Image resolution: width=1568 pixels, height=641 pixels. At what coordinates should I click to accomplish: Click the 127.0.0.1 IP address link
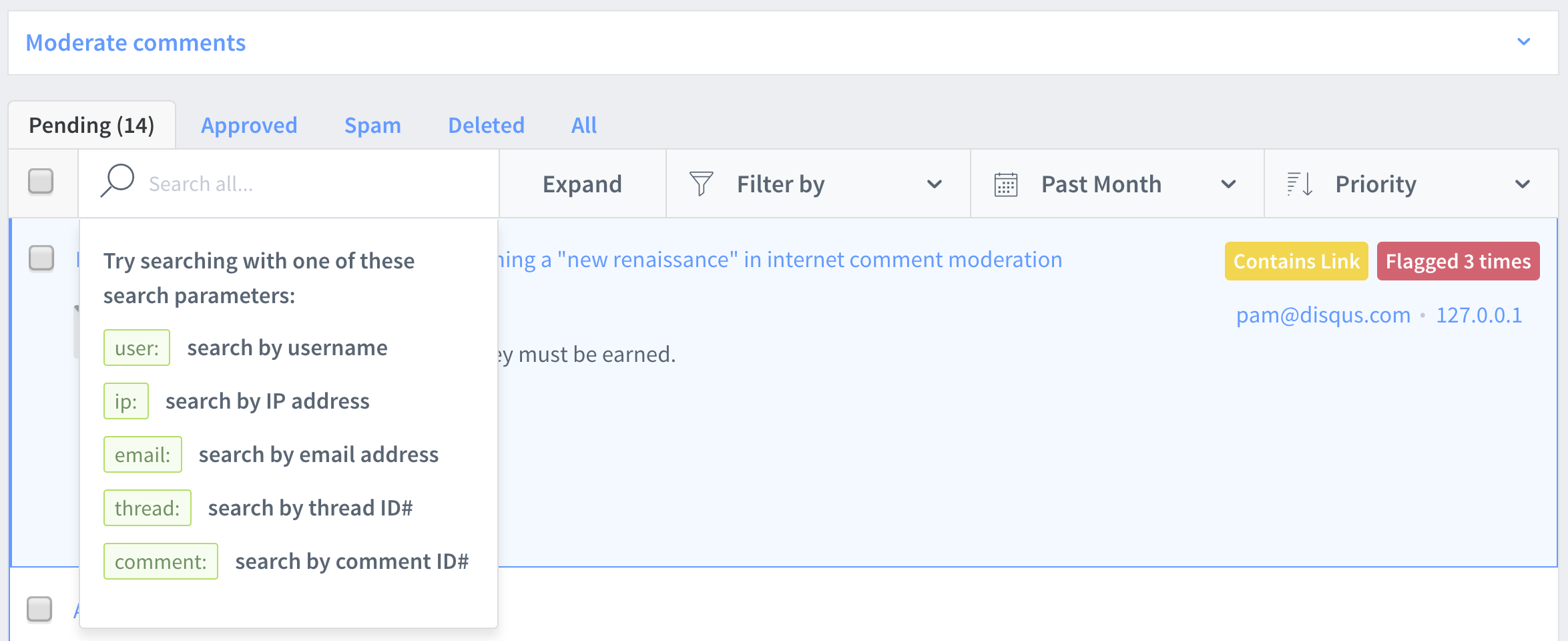(x=1479, y=315)
